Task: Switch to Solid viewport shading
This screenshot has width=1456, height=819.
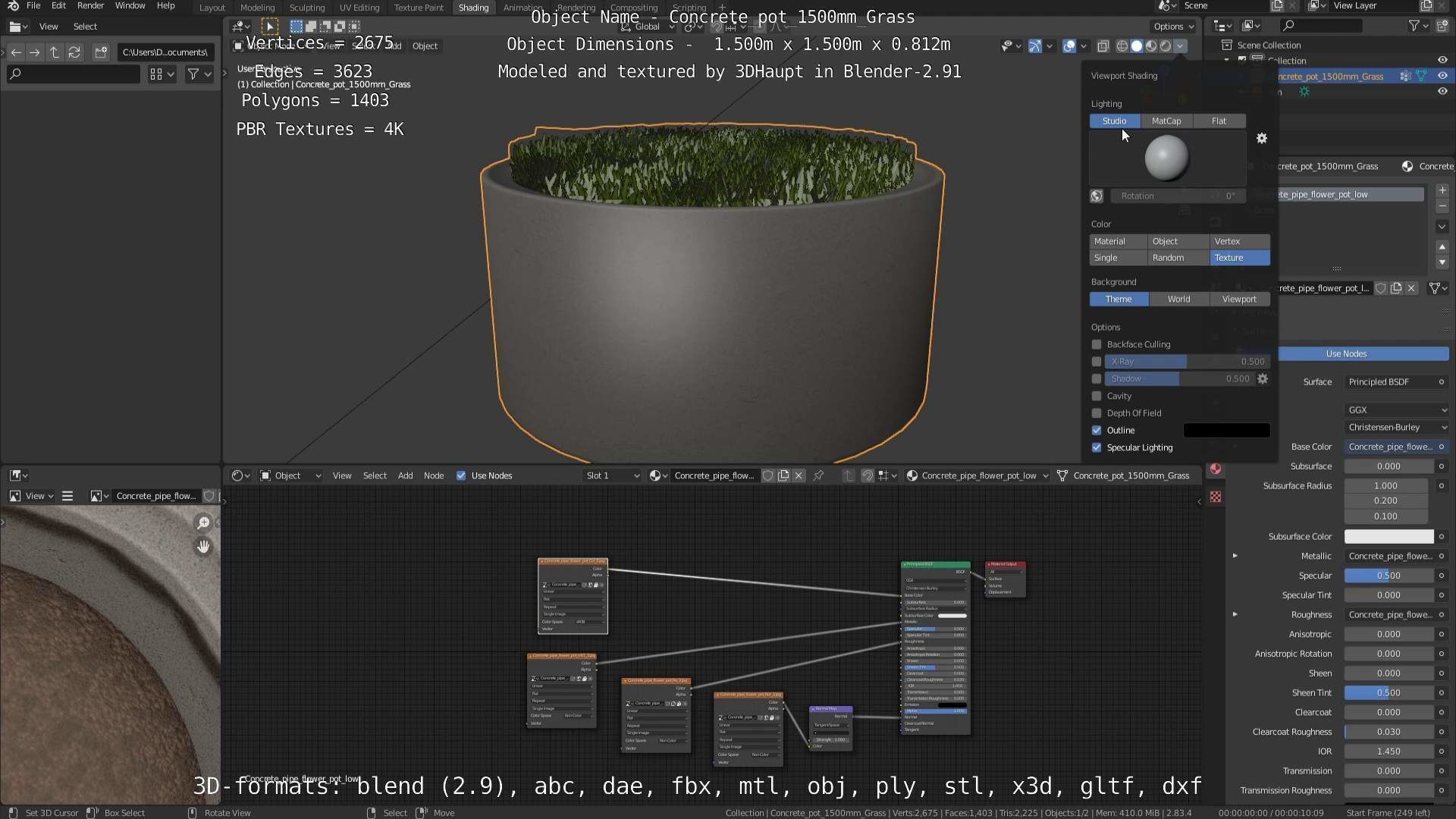Action: (1137, 46)
